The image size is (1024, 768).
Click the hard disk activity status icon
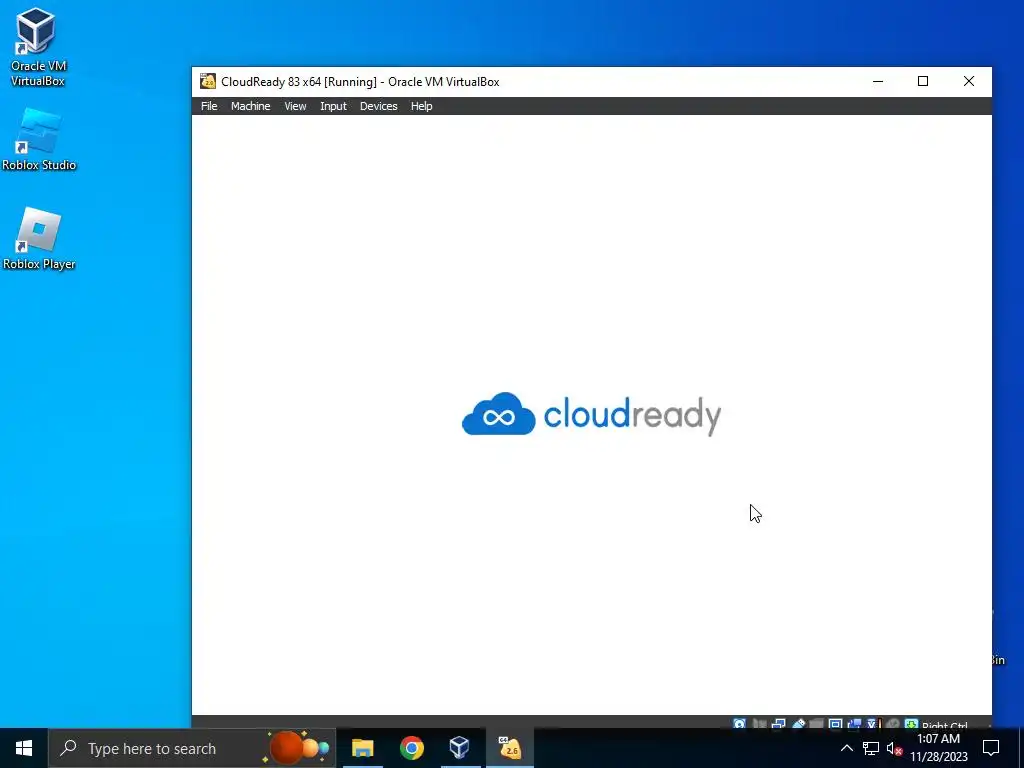pyautogui.click(x=739, y=724)
